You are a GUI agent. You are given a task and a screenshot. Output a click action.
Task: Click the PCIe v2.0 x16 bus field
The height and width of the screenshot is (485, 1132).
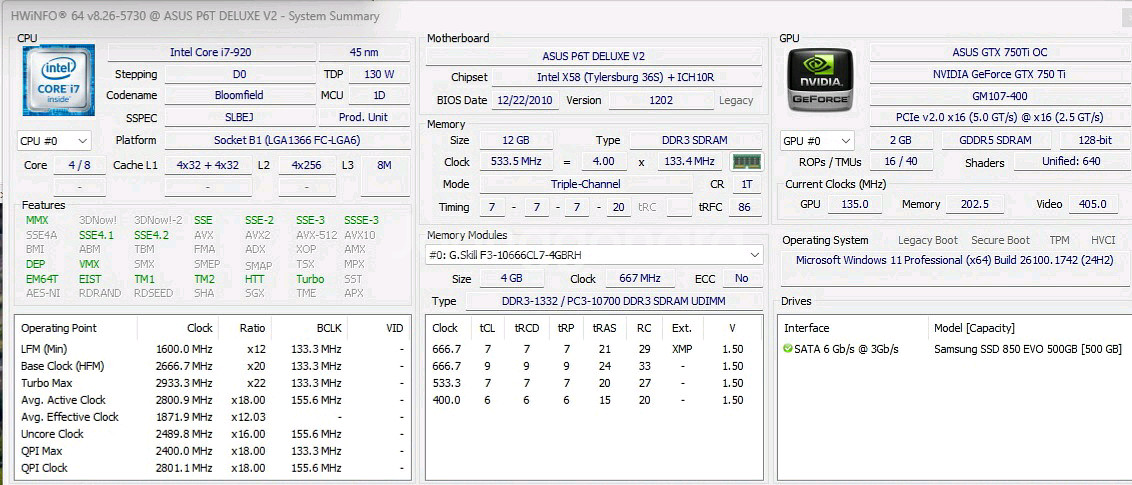(999, 118)
